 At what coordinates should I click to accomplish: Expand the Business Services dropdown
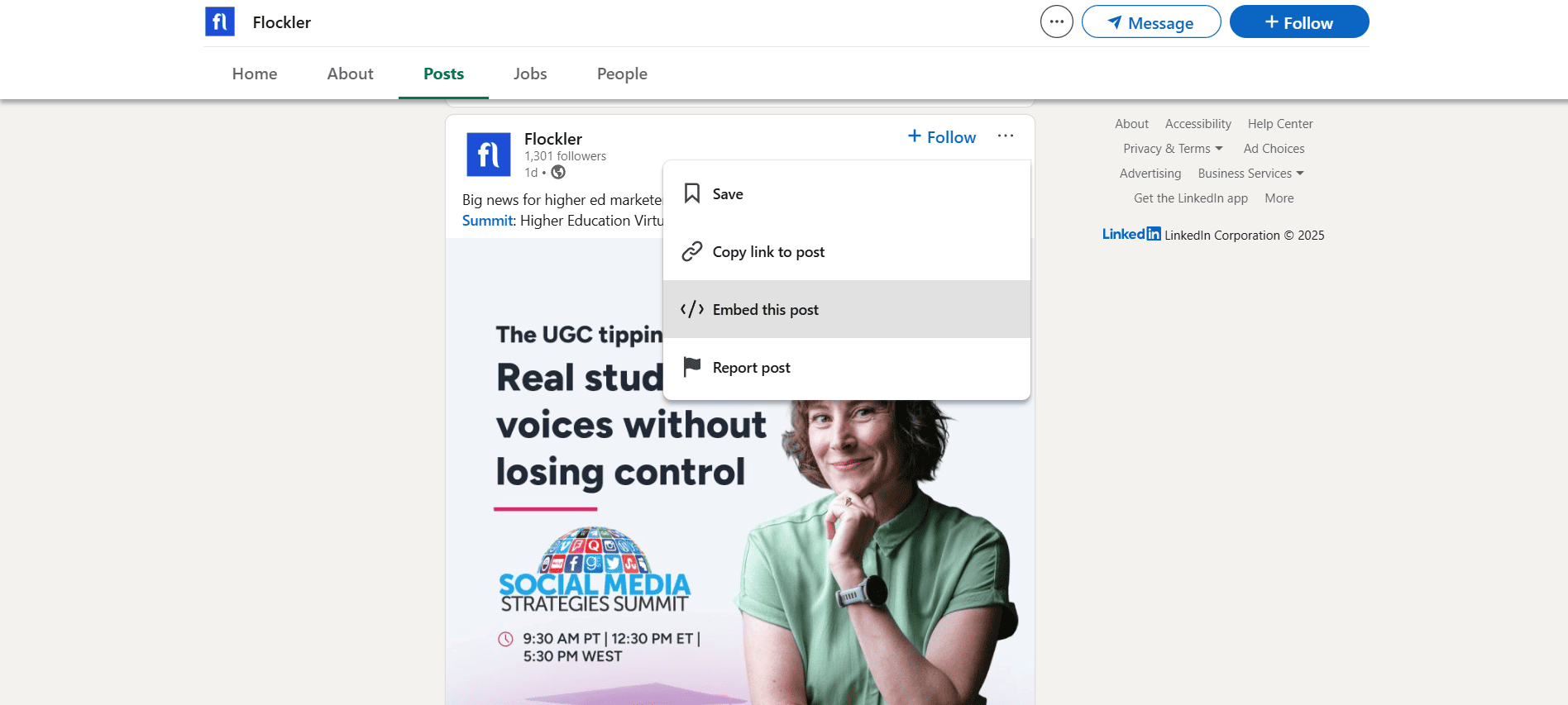1250,174
